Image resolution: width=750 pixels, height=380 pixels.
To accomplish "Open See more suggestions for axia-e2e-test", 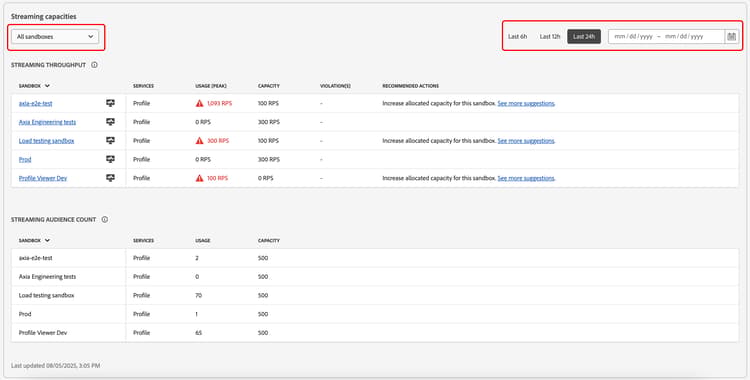I will tap(526, 103).
